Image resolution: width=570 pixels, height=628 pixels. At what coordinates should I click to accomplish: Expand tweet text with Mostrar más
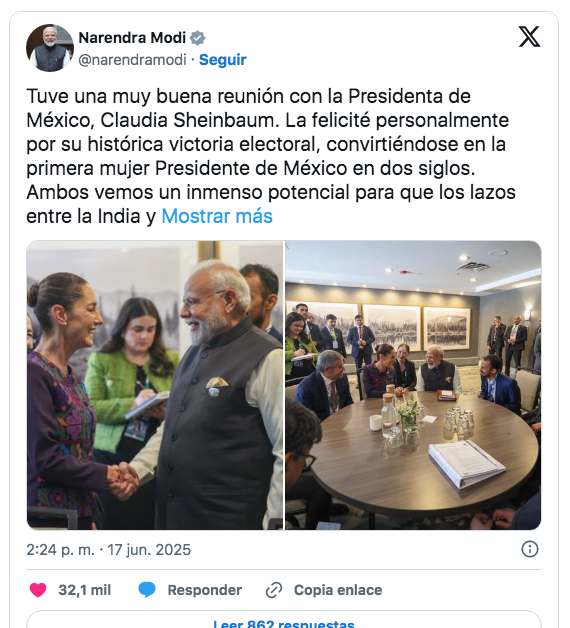point(217,216)
